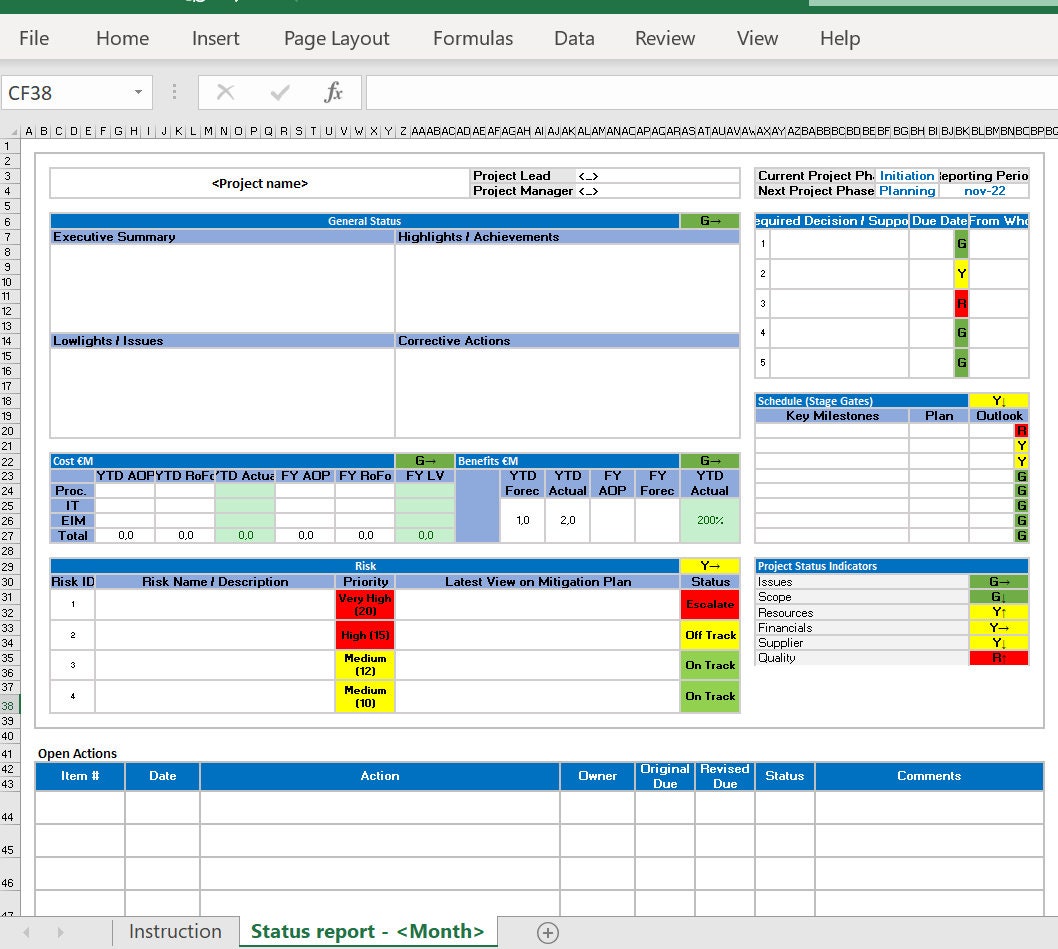Open the File menu
Screen dimensions: 1058x949
pyautogui.click(x=33, y=38)
